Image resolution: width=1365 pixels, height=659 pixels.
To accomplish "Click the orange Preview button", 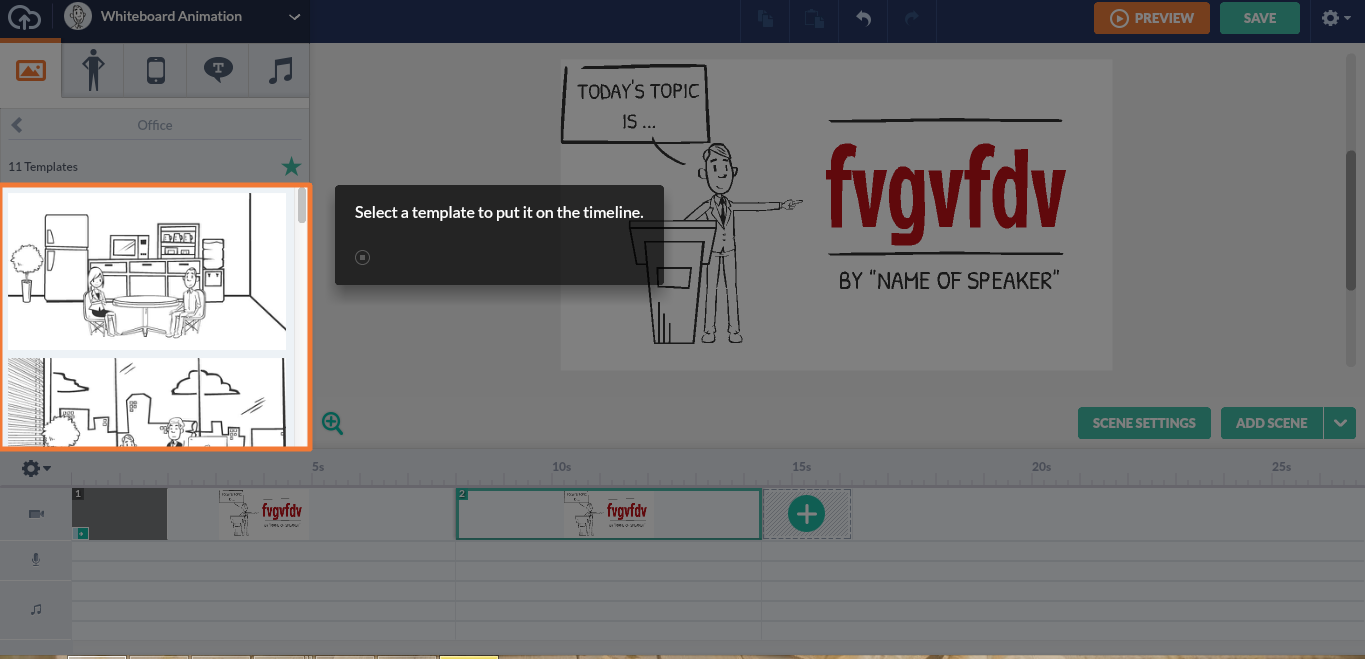I will point(1151,18).
